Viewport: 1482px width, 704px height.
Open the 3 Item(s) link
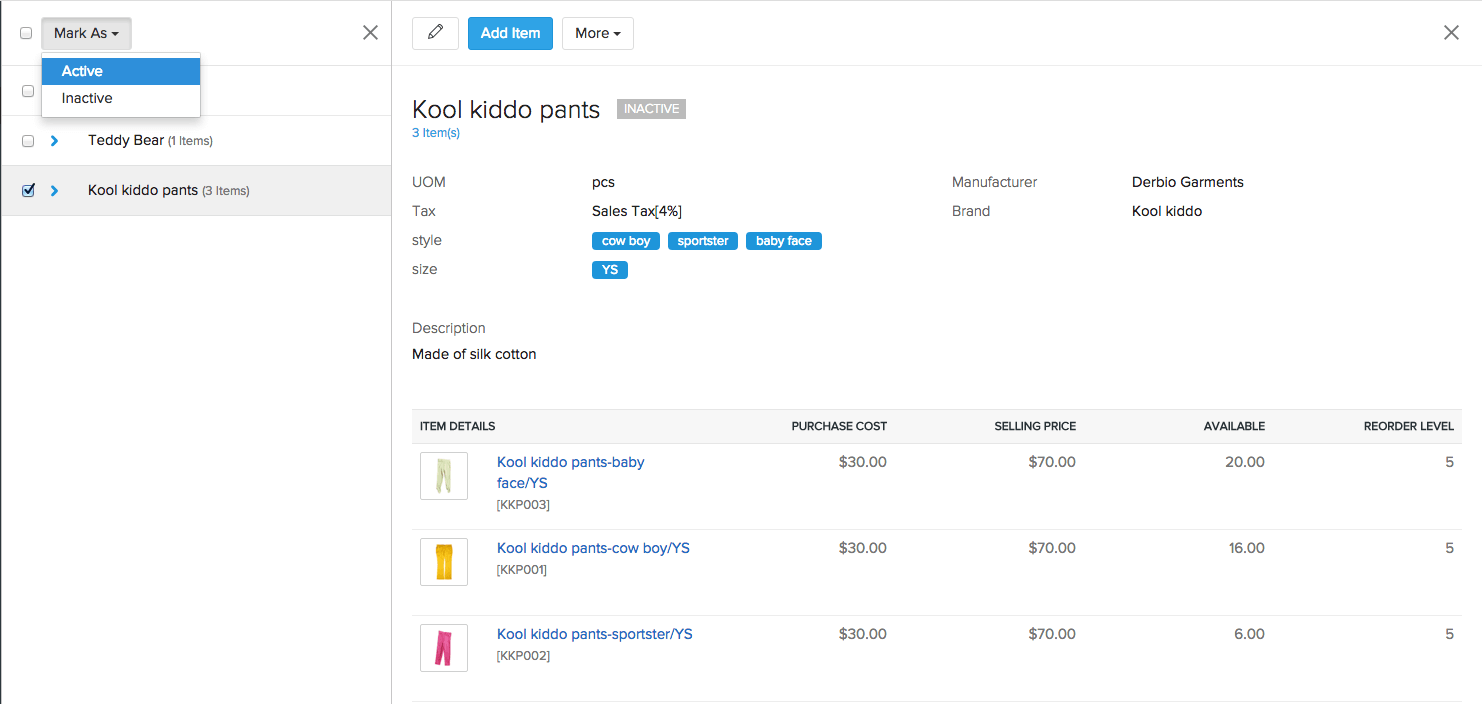(x=435, y=132)
